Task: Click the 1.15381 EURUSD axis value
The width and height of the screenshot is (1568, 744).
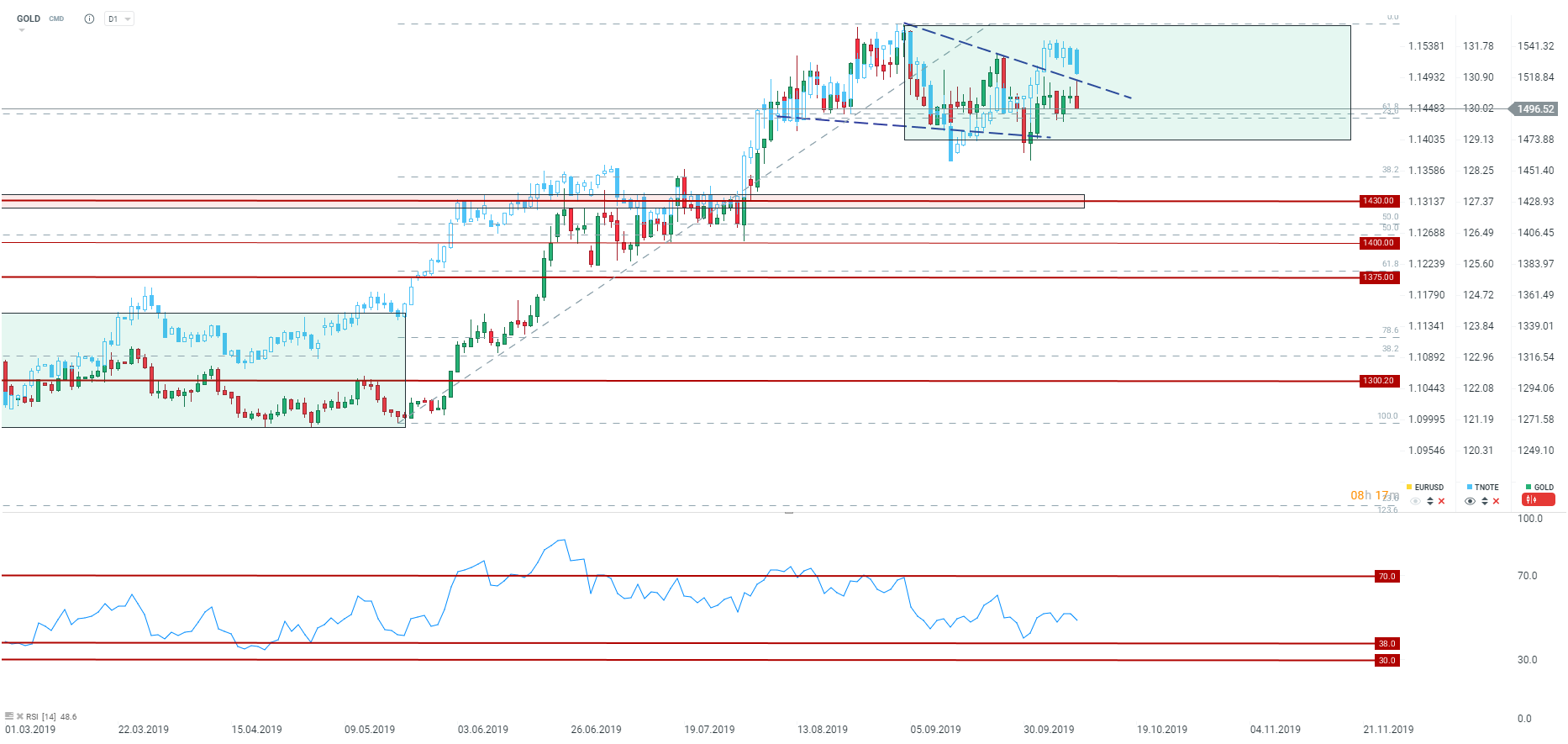Action: [x=1427, y=46]
